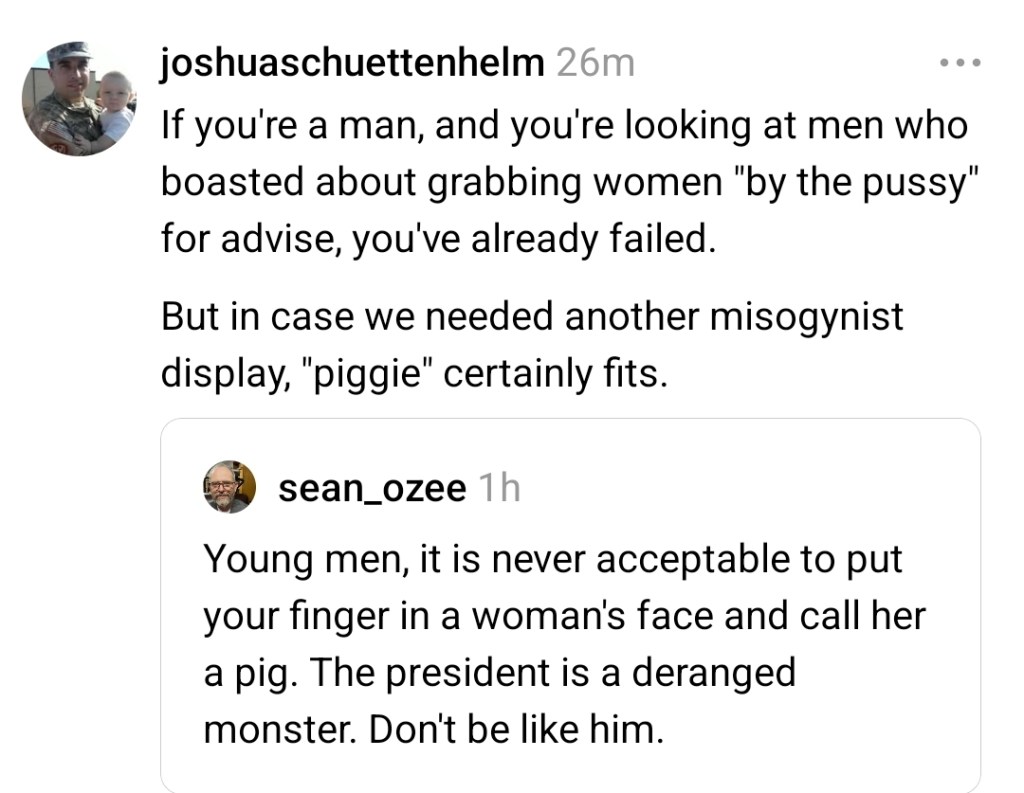The width and height of the screenshot is (1024, 793).
Task: Click the word "piggie" in the post
Action: point(368,373)
